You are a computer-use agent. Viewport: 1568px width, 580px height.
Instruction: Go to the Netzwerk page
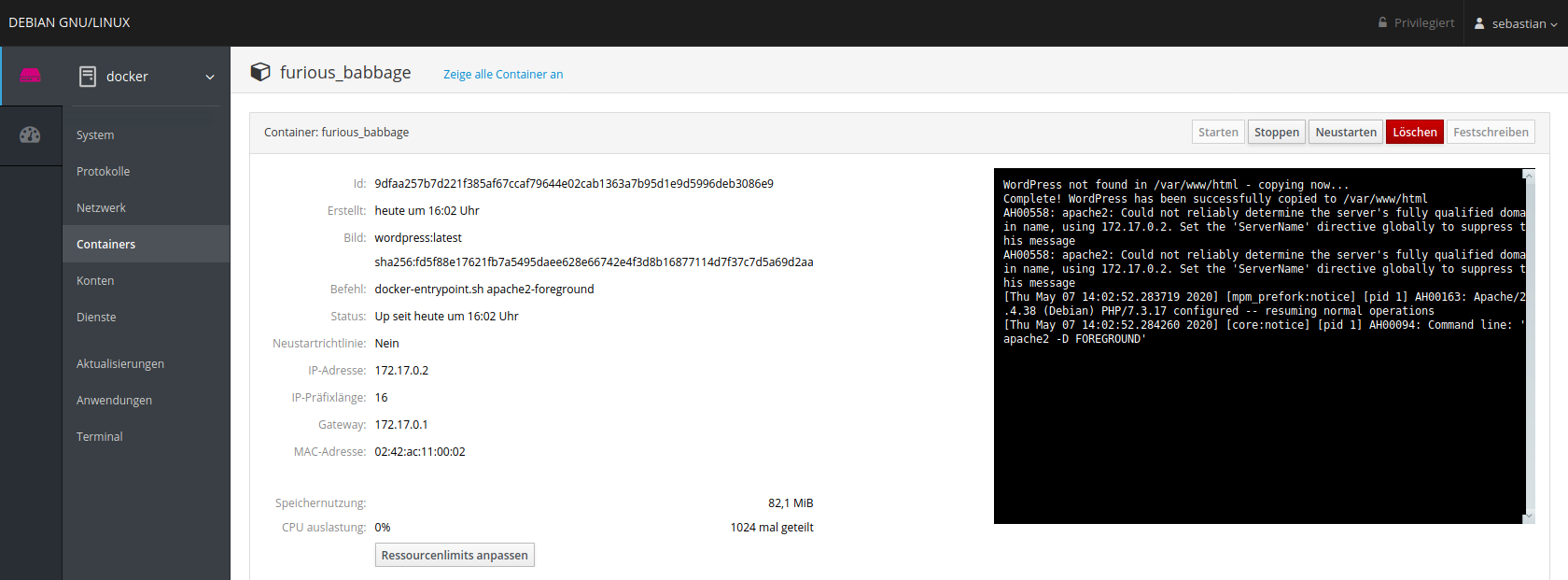click(146, 207)
